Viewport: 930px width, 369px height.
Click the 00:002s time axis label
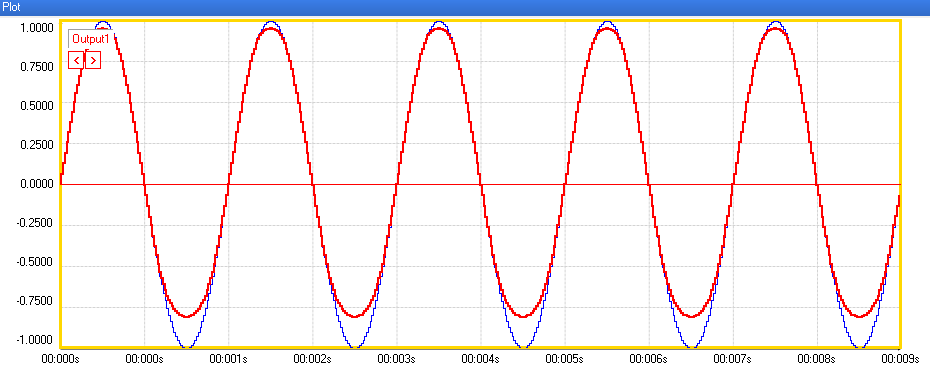coord(312,360)
